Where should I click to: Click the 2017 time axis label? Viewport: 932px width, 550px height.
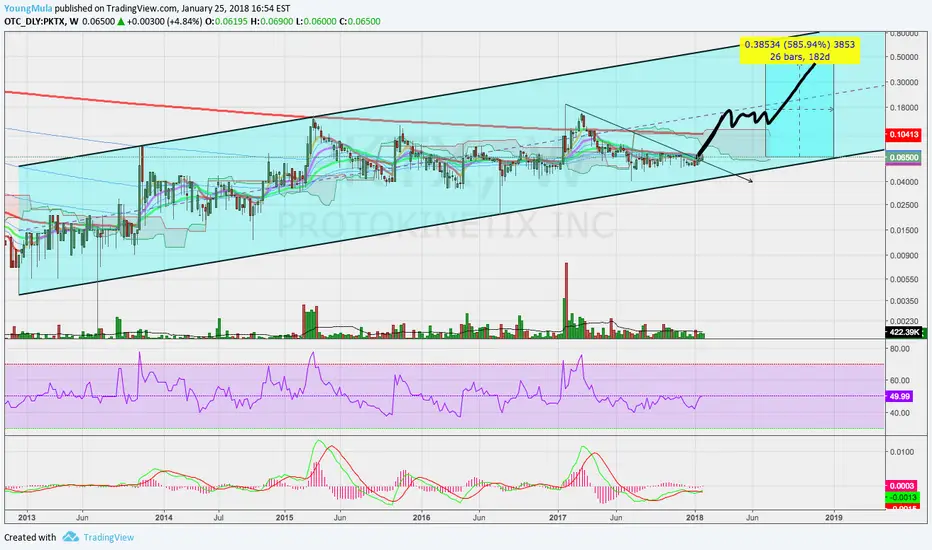[x=558, y=517]
